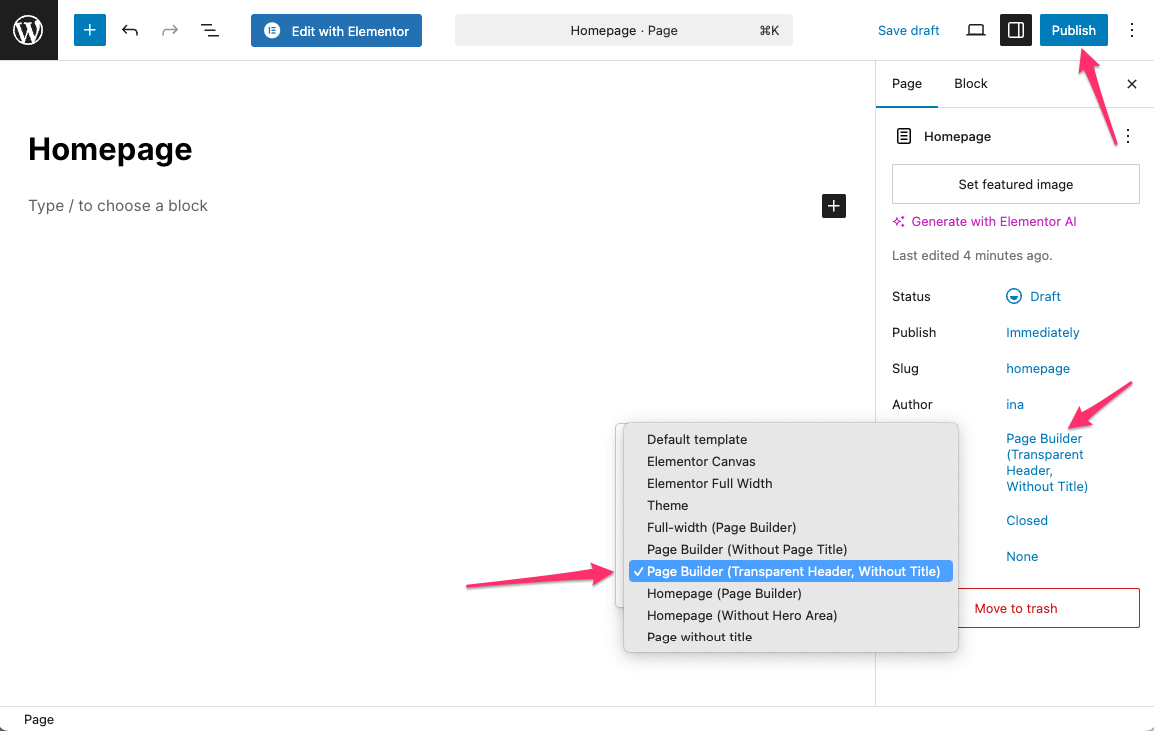Image resolution: width=1154 pixels, height=731 pixels.
Task: Click the WordPress logo icon
Action: click(28, 30)
